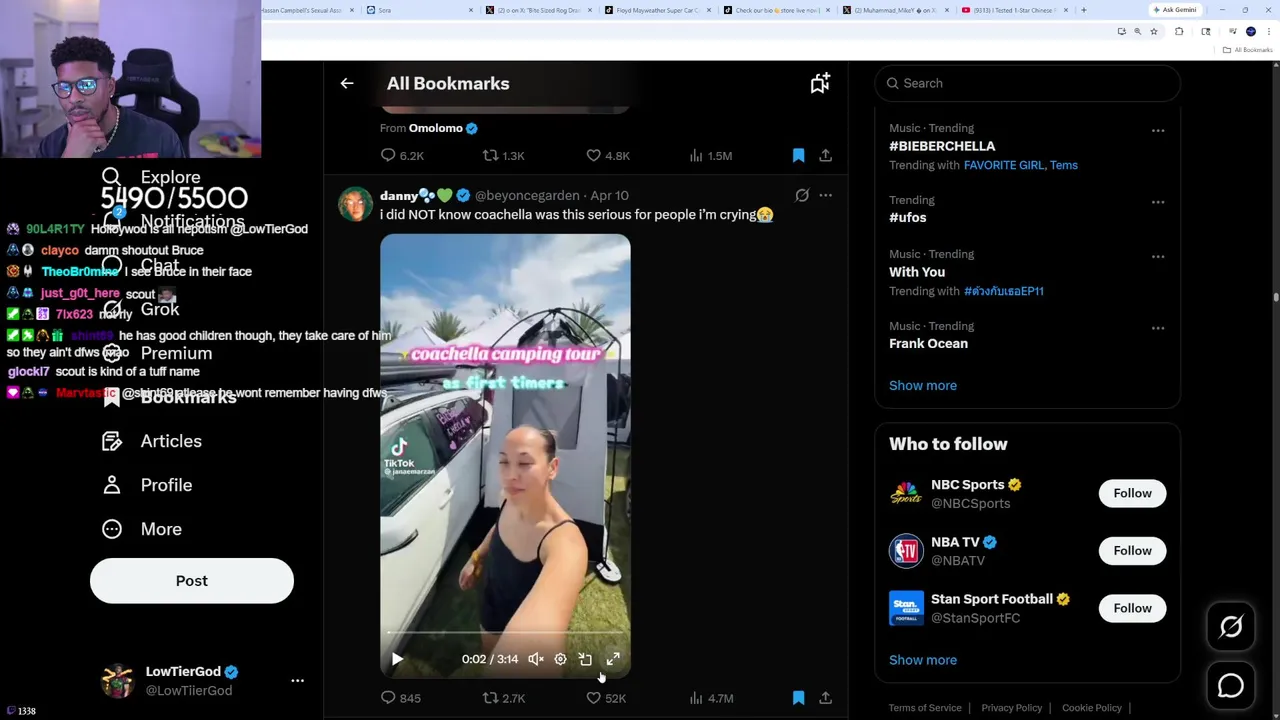
Task: Open Cookie Policy link
Action: (1092, 708)
